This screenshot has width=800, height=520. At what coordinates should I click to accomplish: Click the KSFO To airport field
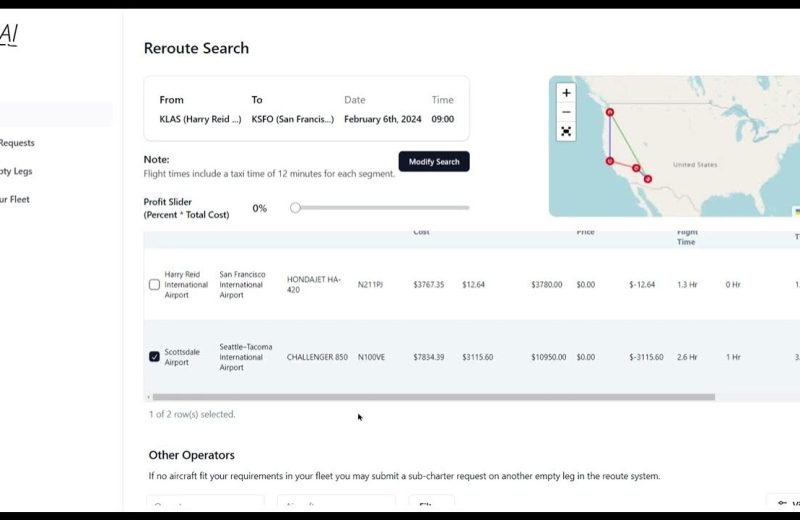[x=292, y=119]
